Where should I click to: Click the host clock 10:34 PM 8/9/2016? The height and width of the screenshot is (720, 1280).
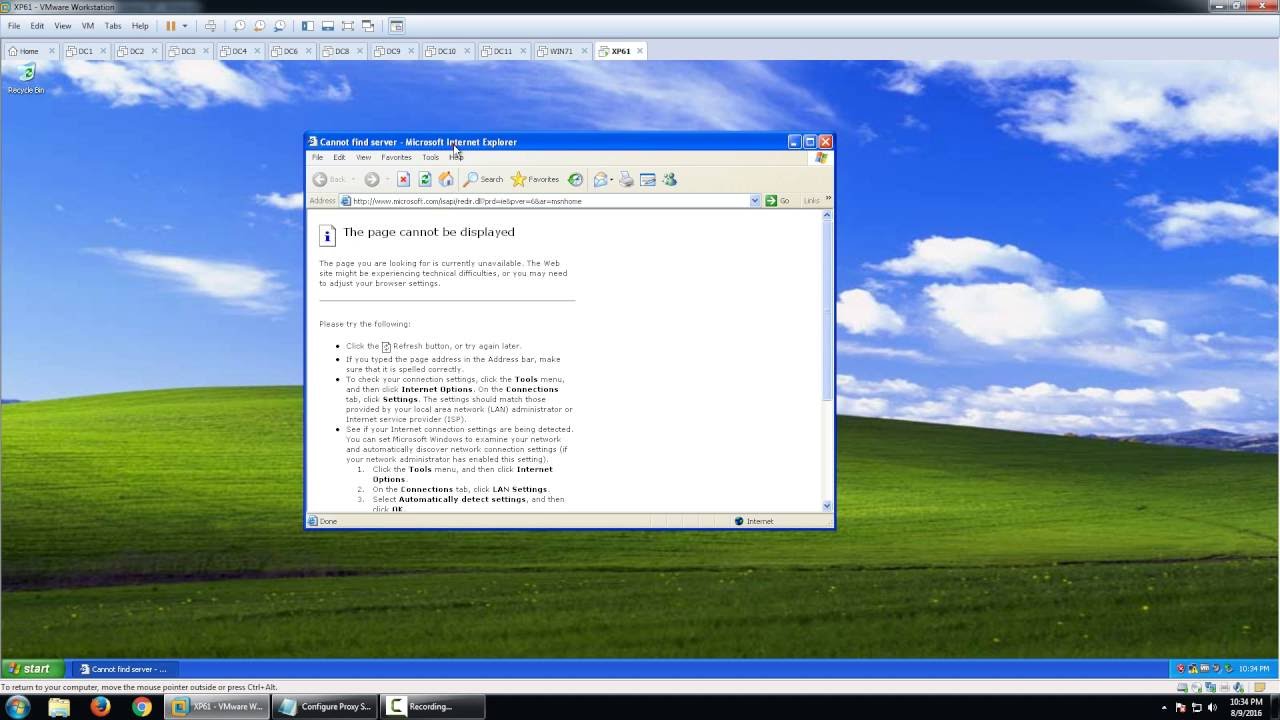pyautogui.click(x=1245, y=707)
